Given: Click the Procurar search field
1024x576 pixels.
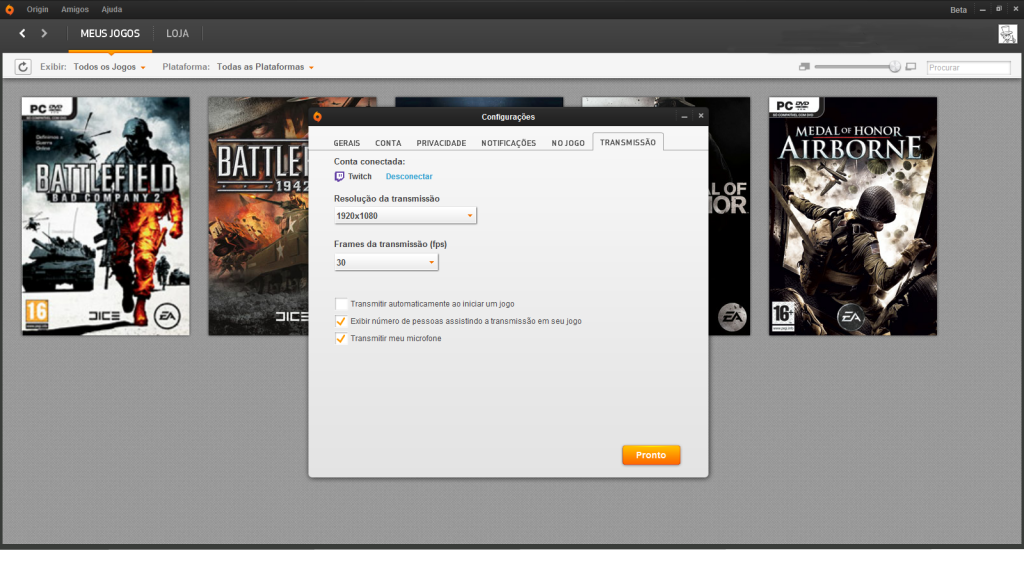Looking at the screenshot, I should pyautogui.click(x=968, y=67).
